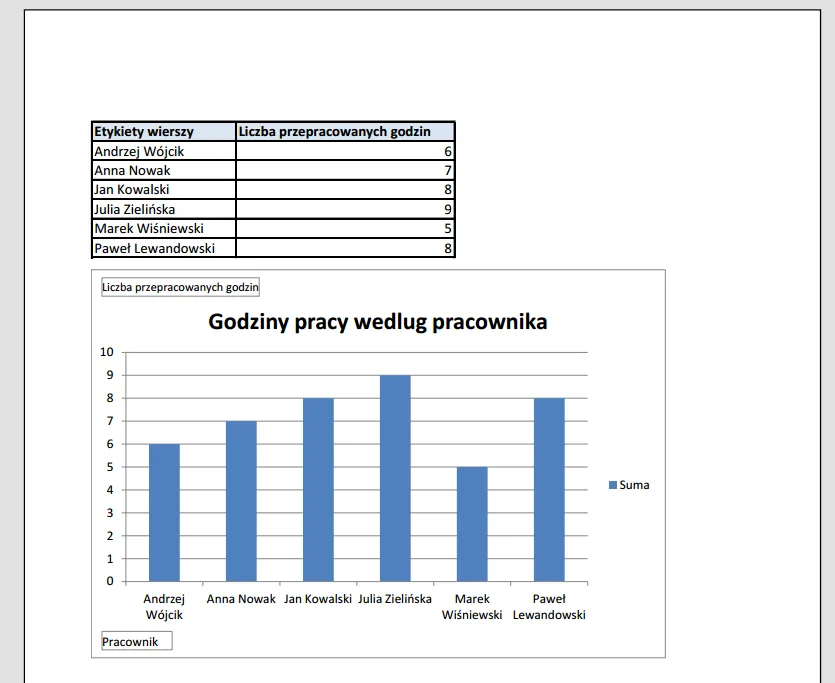Select the Liczba przepracowanych godzin table header
The width and height of the screenshot is (835, 683).
point(345,131)
